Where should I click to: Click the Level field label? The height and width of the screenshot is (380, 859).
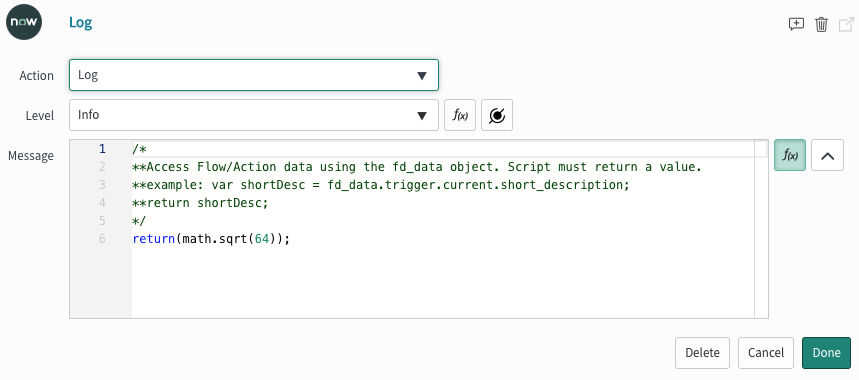tap(39, 116)
